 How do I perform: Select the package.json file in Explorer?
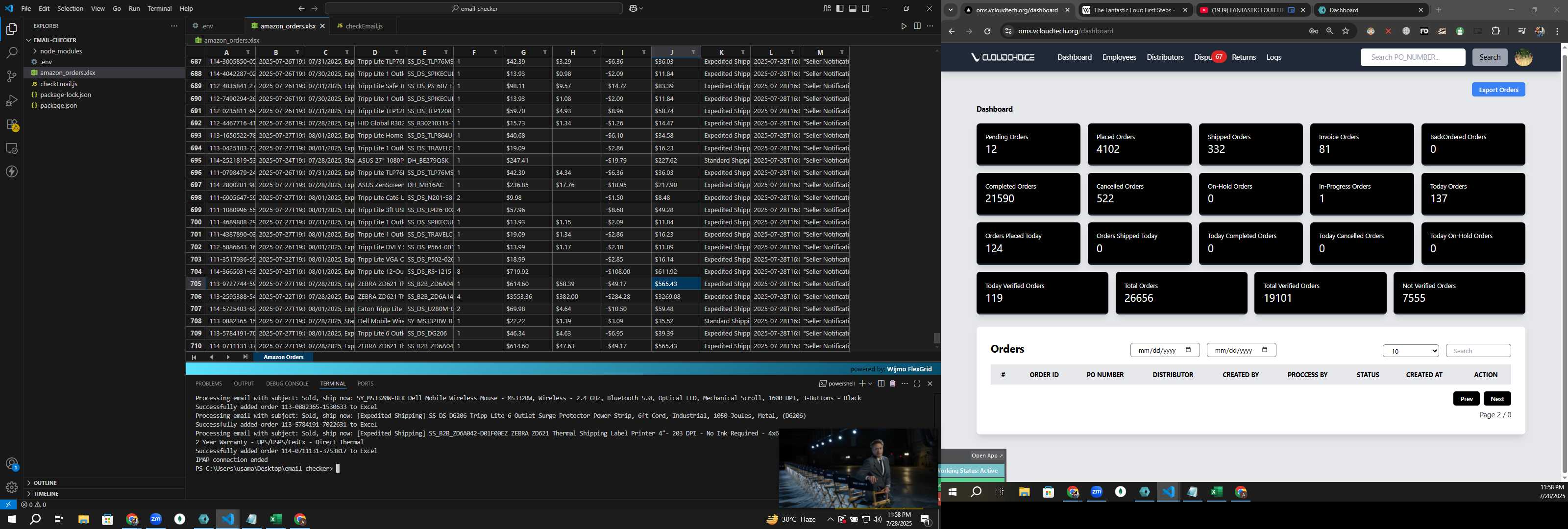[58, 106]
